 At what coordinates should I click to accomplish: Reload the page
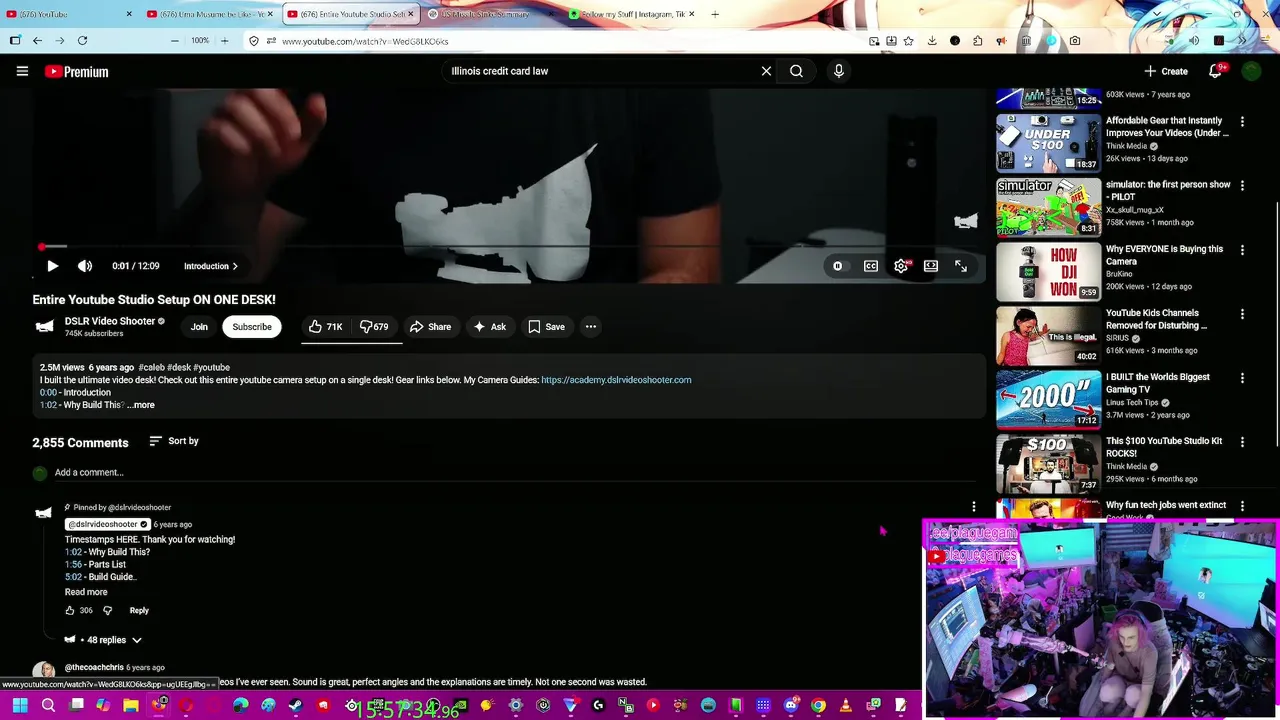[x=82, y=41]
